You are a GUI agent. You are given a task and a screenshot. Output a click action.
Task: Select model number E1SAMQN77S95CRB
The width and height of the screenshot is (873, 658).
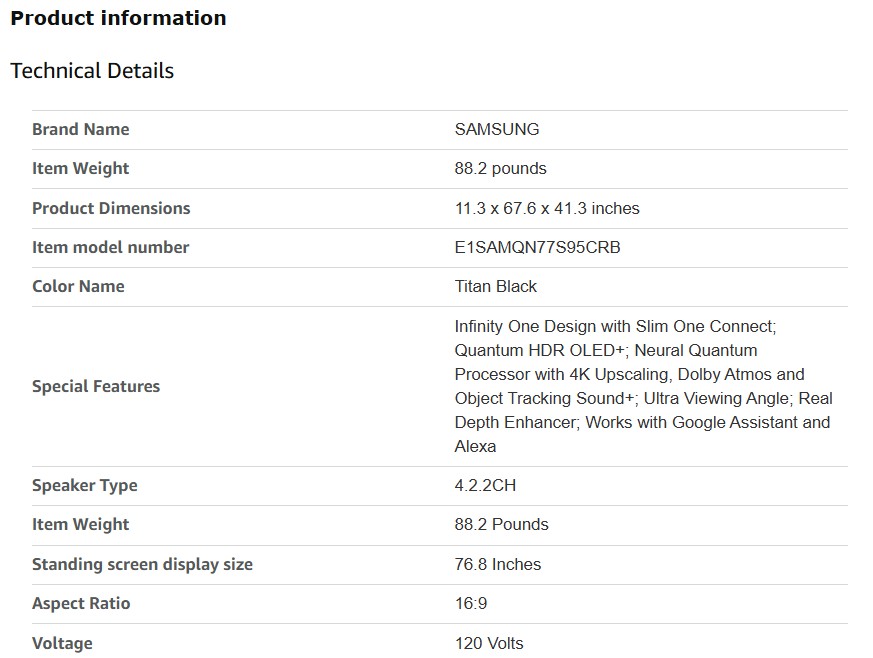(x=537, y=247)
